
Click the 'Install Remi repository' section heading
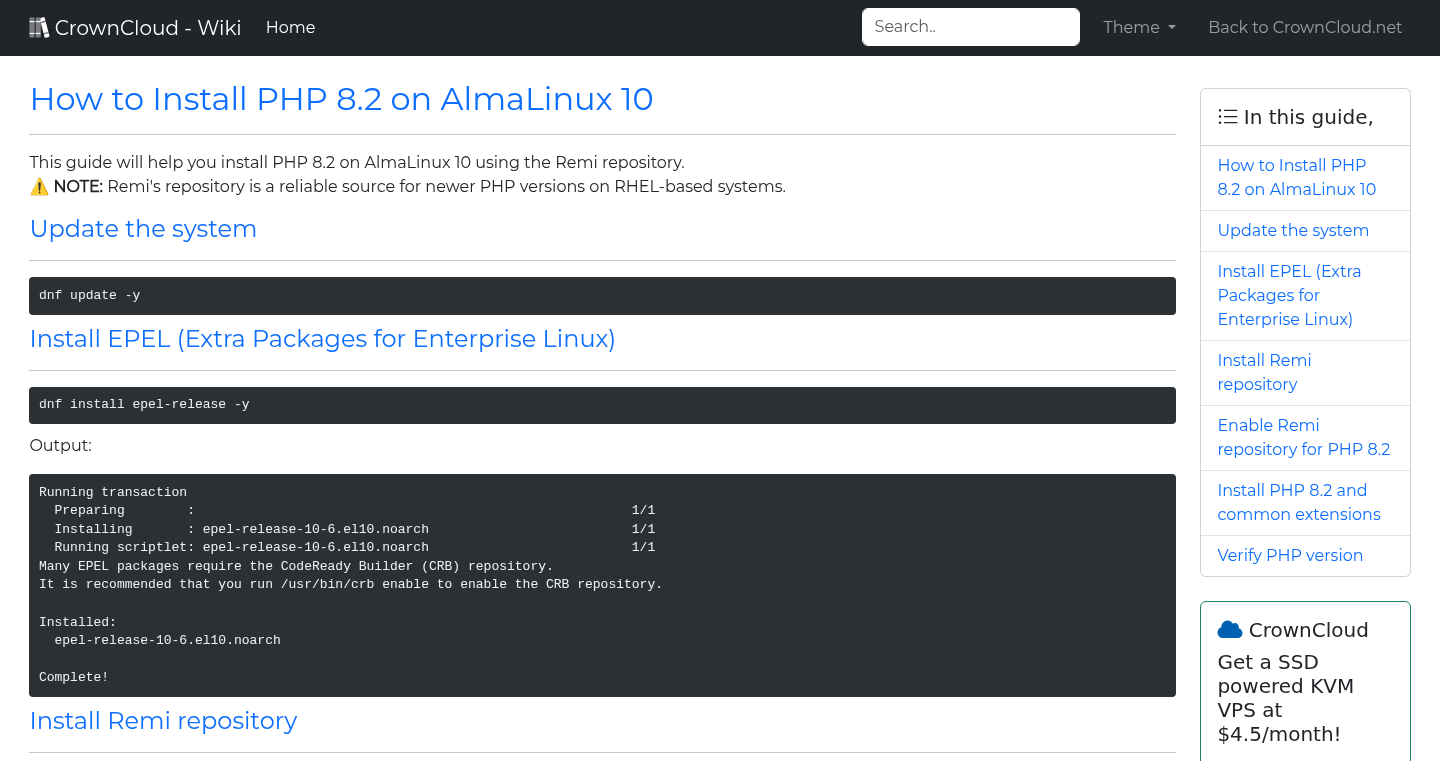(163, 721)
